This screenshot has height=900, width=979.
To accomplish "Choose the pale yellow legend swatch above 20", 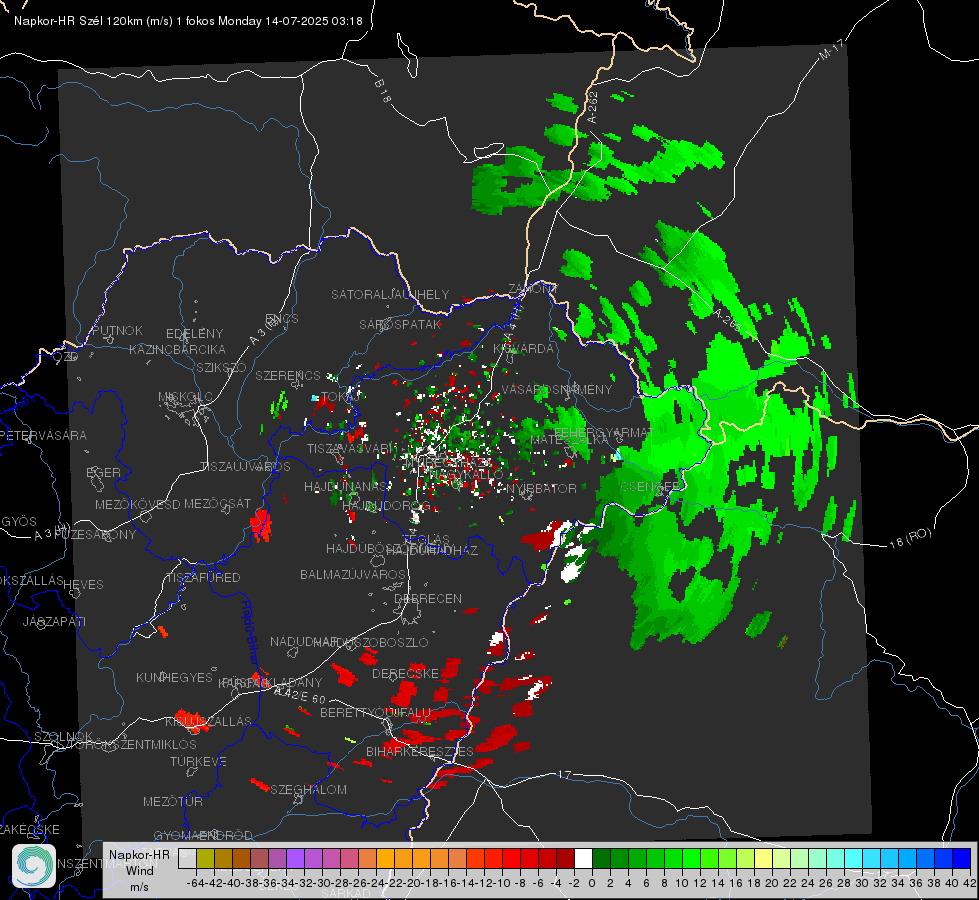I will 764,858.
